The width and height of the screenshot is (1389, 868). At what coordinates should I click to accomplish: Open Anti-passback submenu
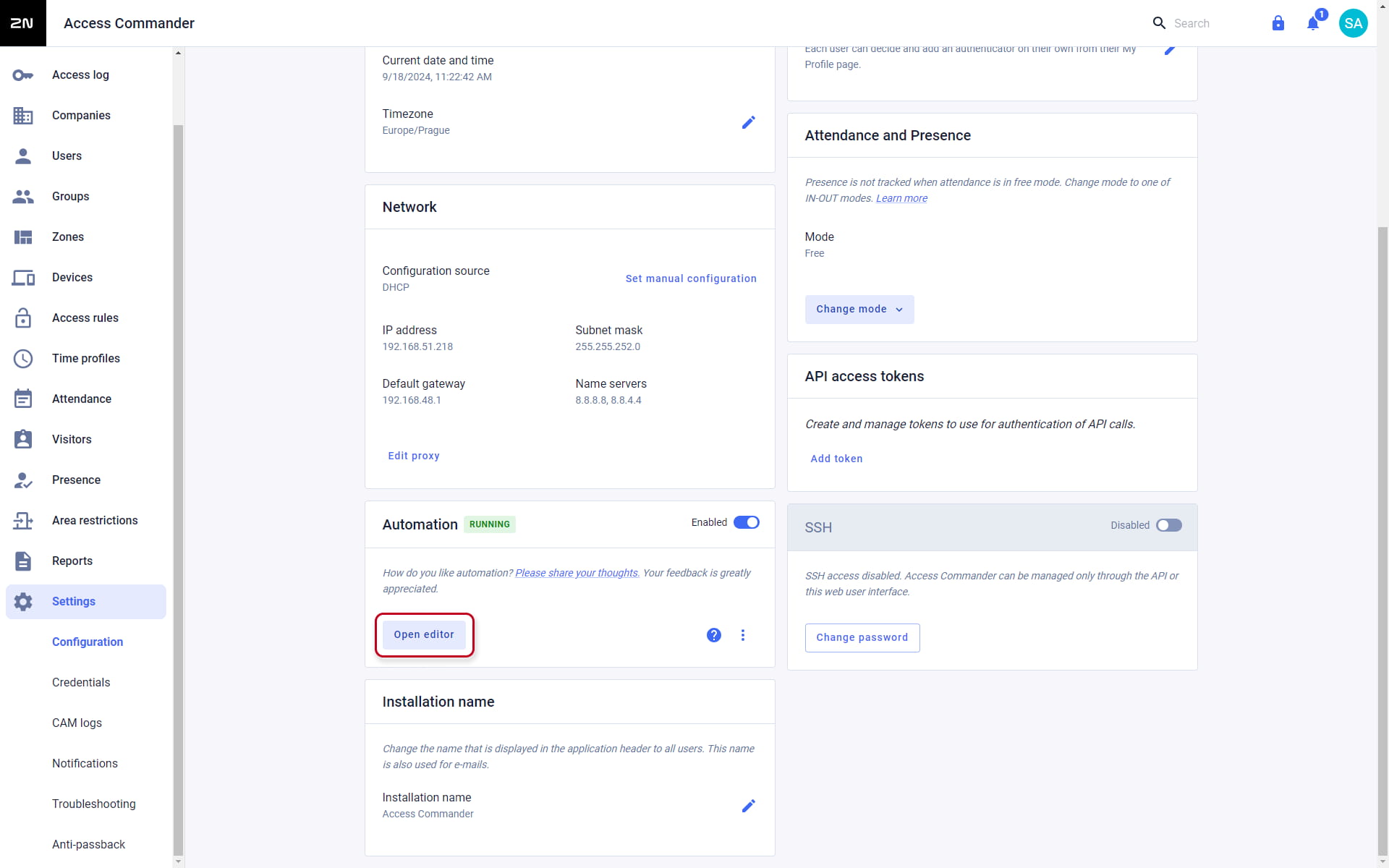(88, 845)
